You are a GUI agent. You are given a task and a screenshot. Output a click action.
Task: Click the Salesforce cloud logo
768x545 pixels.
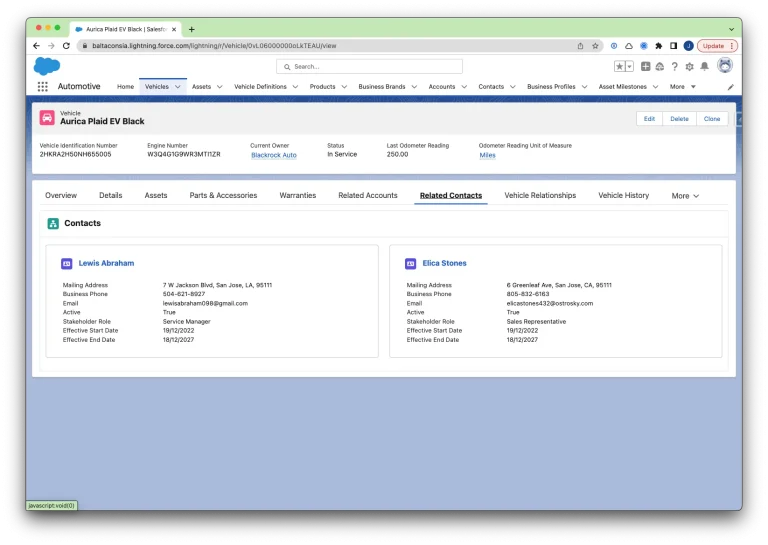(46, 66)
